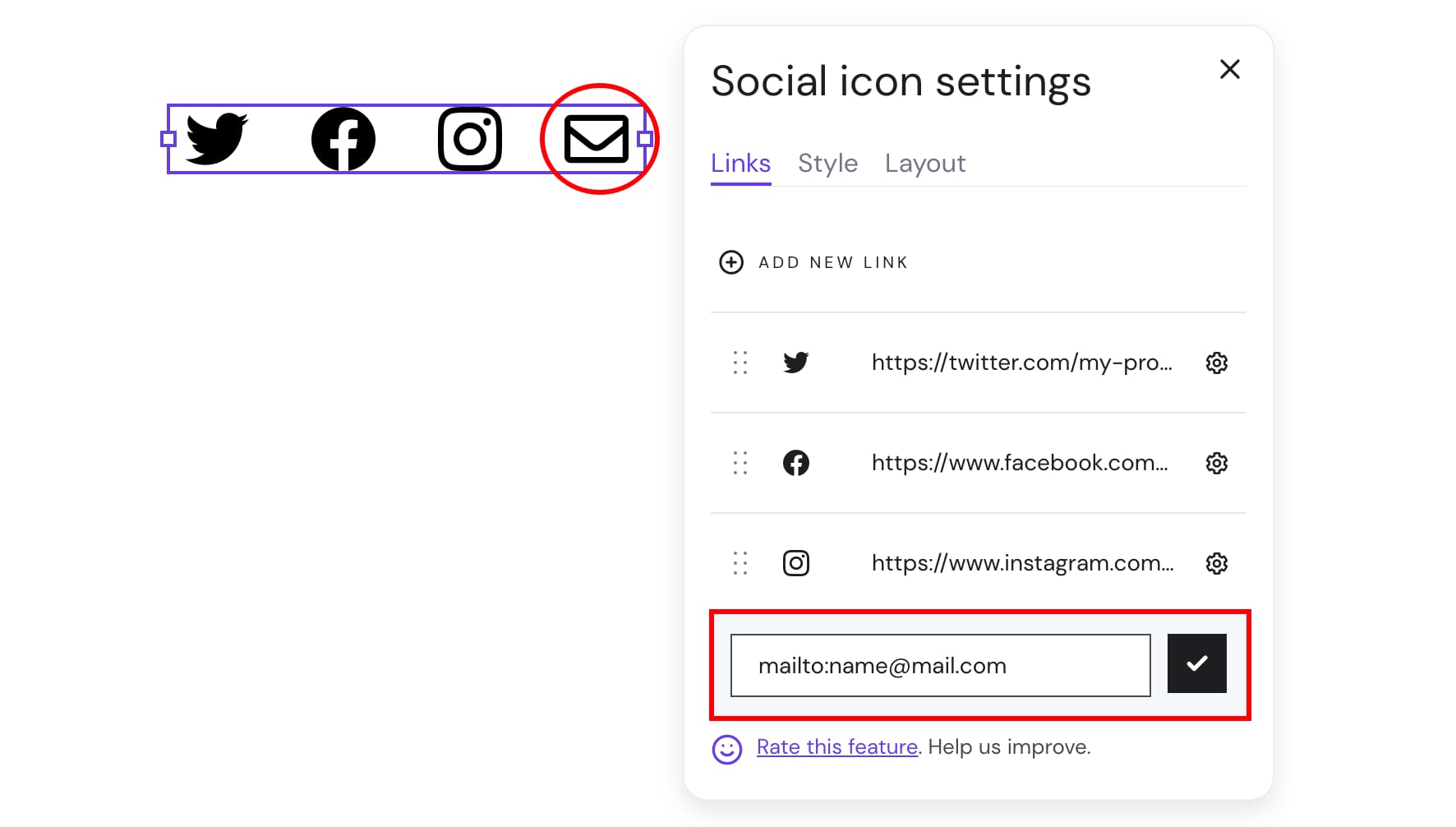Click the Instagram icon on the canvas
Viewport: 1456px width, 827px height.
pyautogui.click(x=470, y=139)
